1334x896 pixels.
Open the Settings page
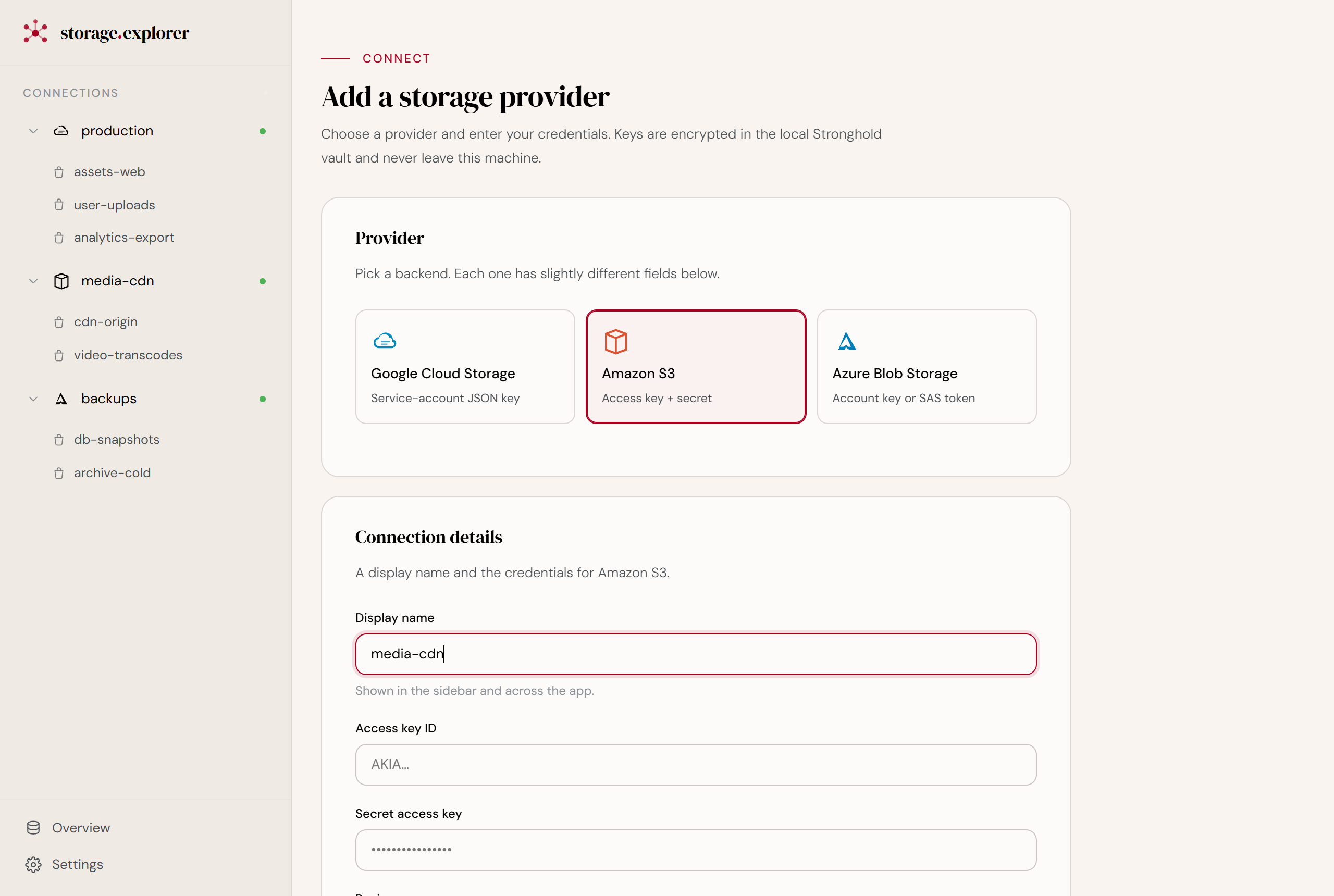[77, 865]
